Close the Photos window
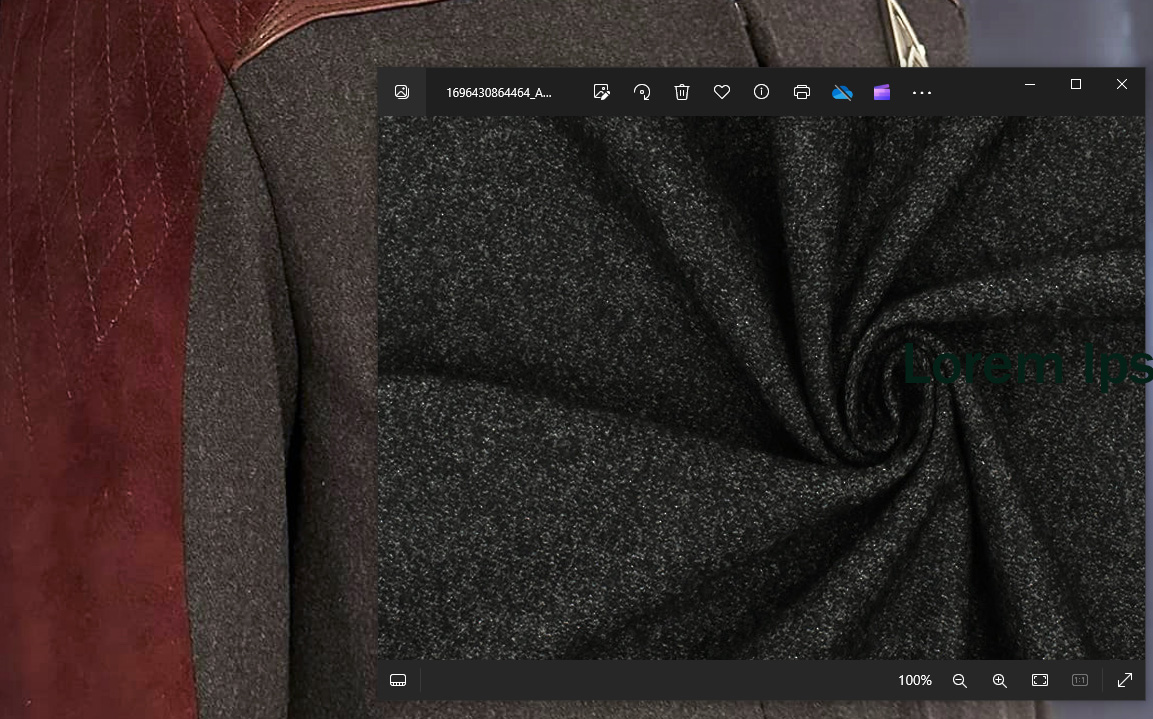The image size is (1153, 719). 1122,85
